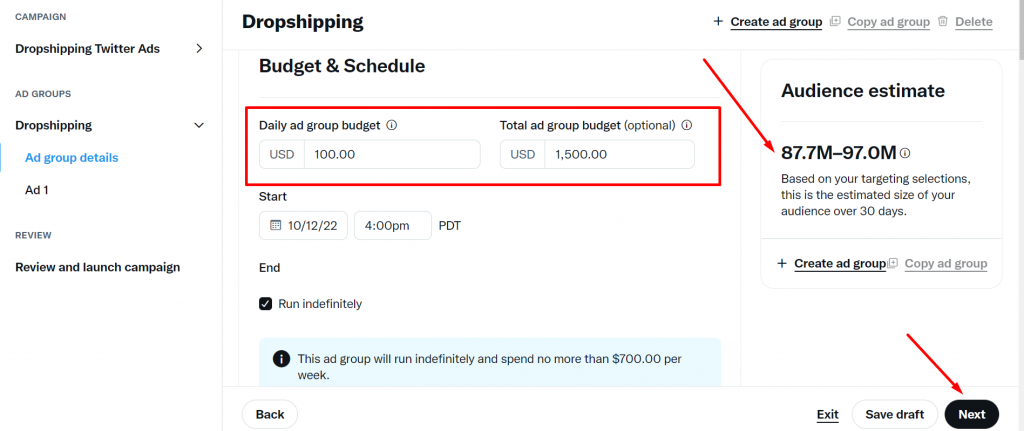Image resolution: width=1024 pixels, height=431 pixels.
Task: Uncheck the Run indefinitely checkbox
Action: point(265,304)
